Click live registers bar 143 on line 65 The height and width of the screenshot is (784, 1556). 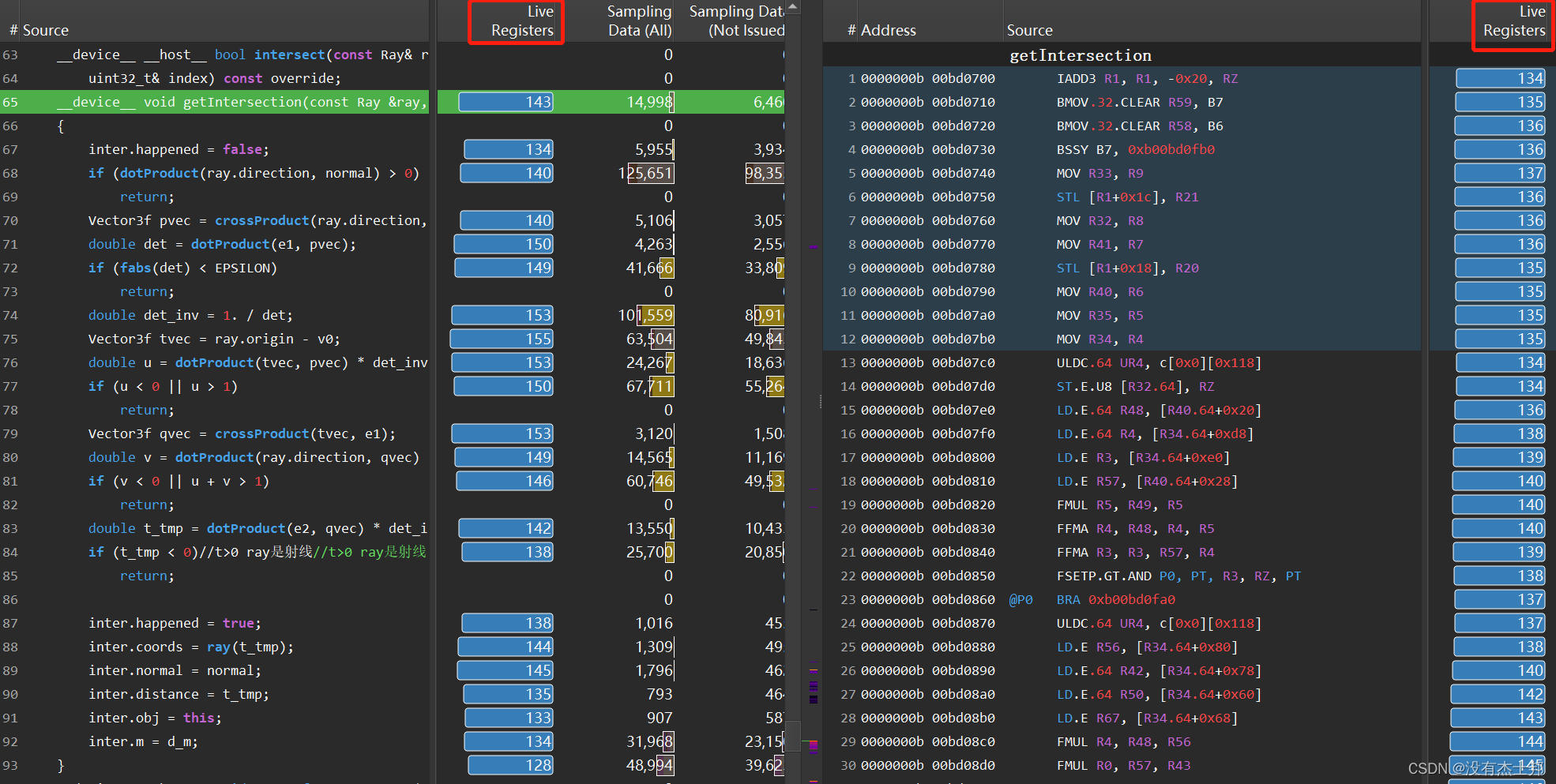pyautogui.click(x=506, y=102)
